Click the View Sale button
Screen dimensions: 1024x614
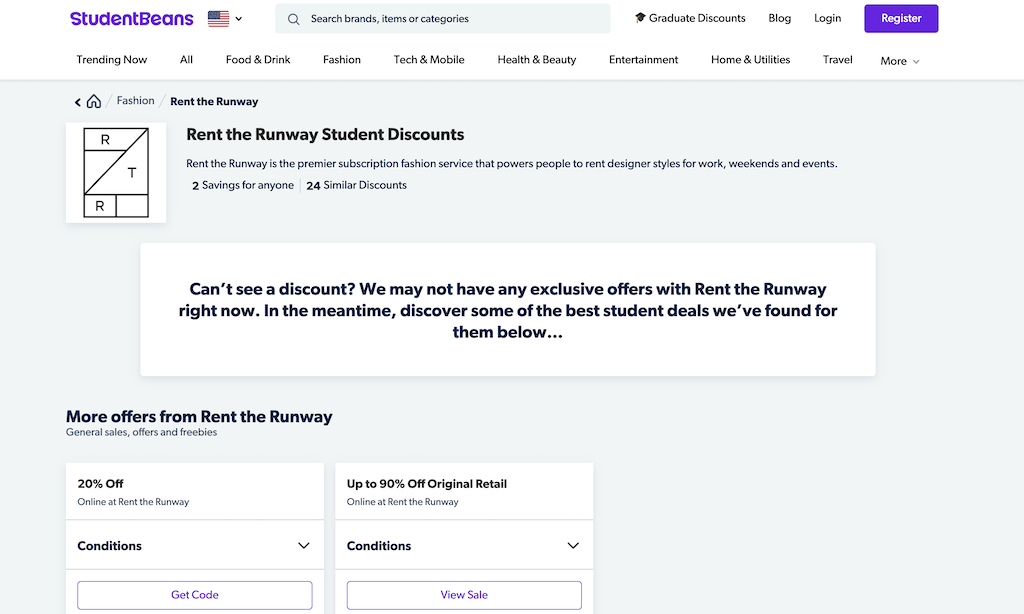pos(464,595)
